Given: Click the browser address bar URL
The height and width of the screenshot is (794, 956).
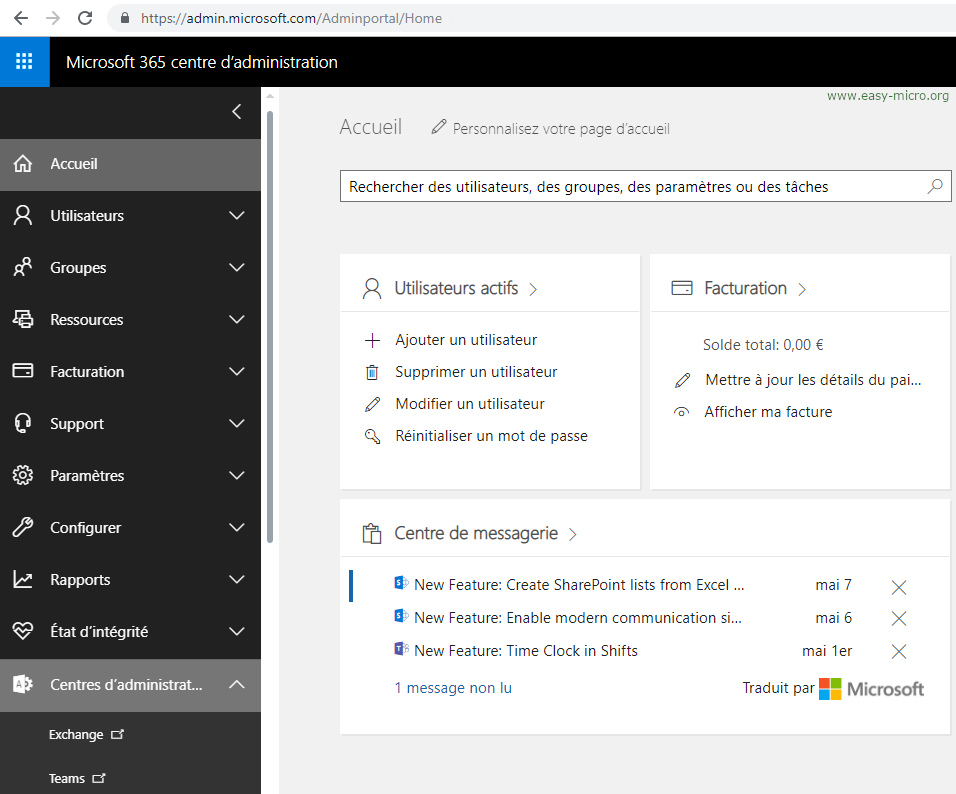Looking at the screenshot, I should (x=291, y=18).
